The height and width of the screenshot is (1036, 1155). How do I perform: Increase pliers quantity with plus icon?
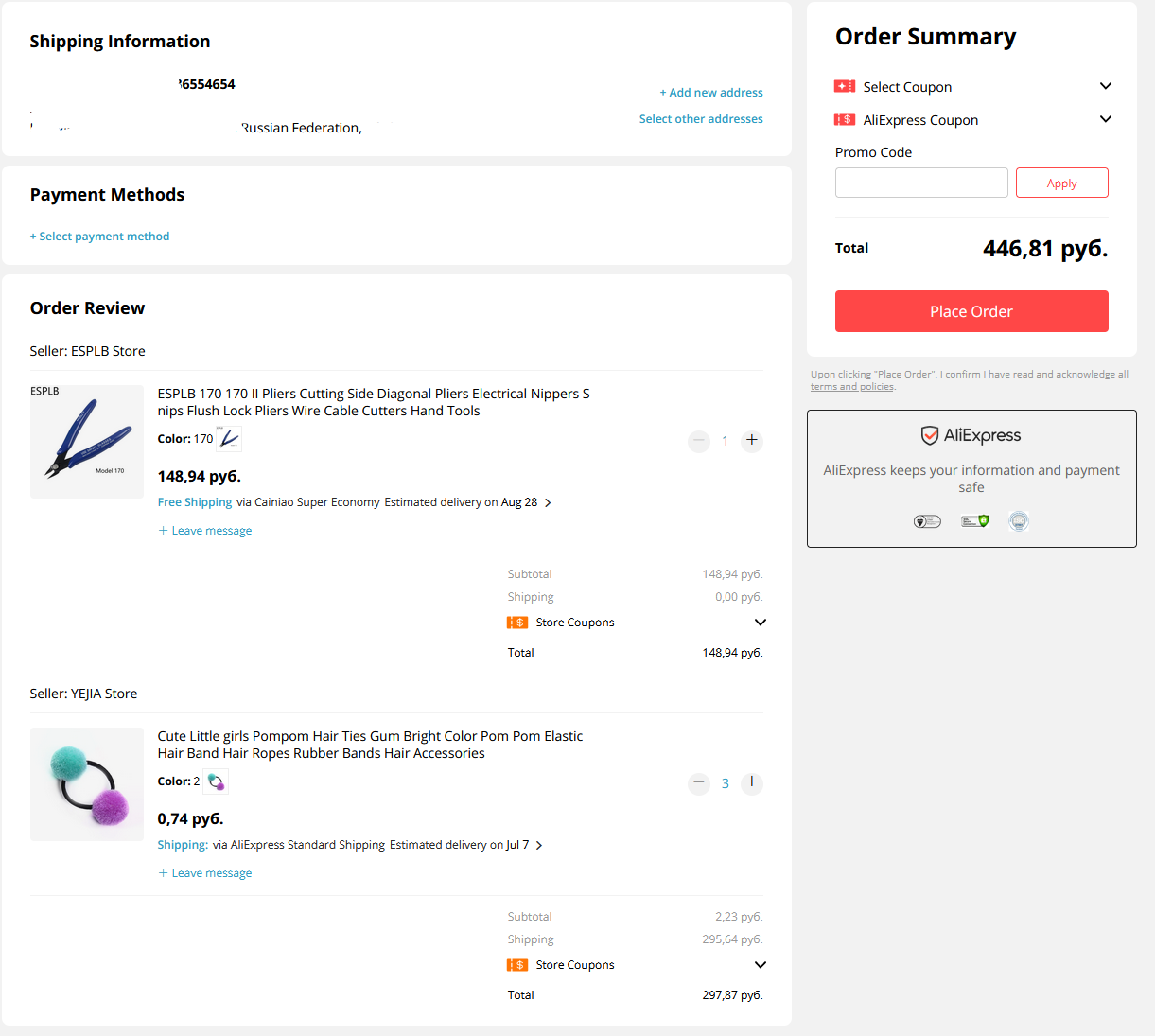[752, 440]
